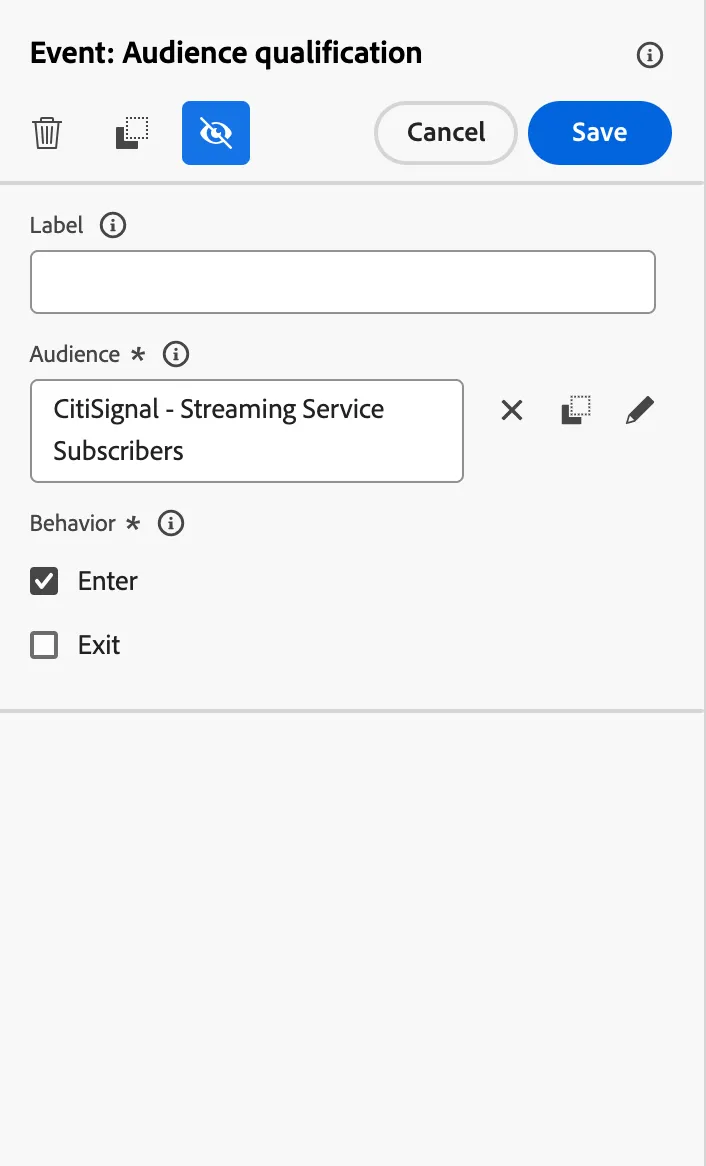Click the Cancel button
Image resolution: width=706 pixels, height=1166 pixels.
[446, 132]
